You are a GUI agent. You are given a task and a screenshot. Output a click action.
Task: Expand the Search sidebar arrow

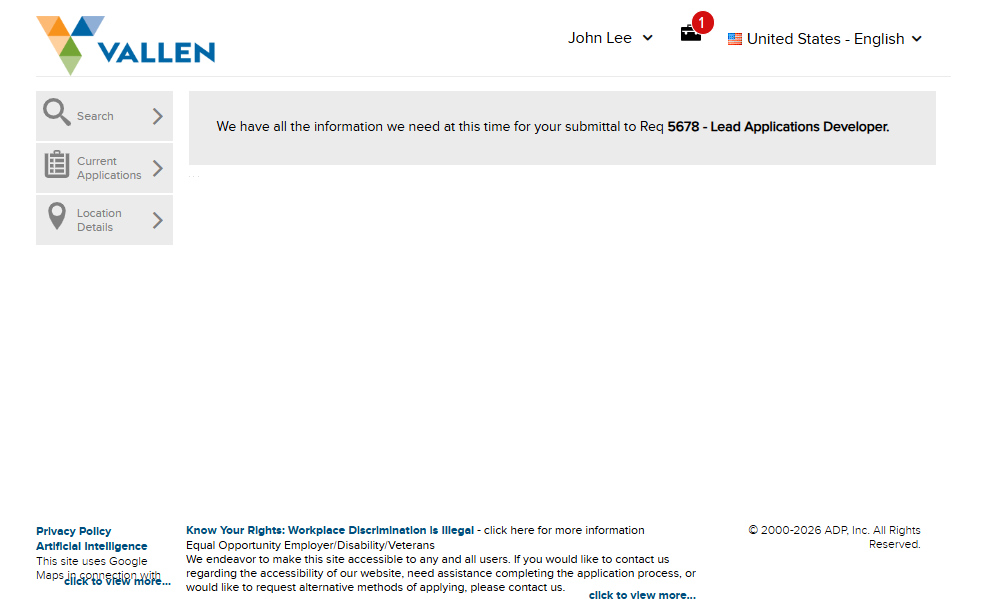[157, 116]
